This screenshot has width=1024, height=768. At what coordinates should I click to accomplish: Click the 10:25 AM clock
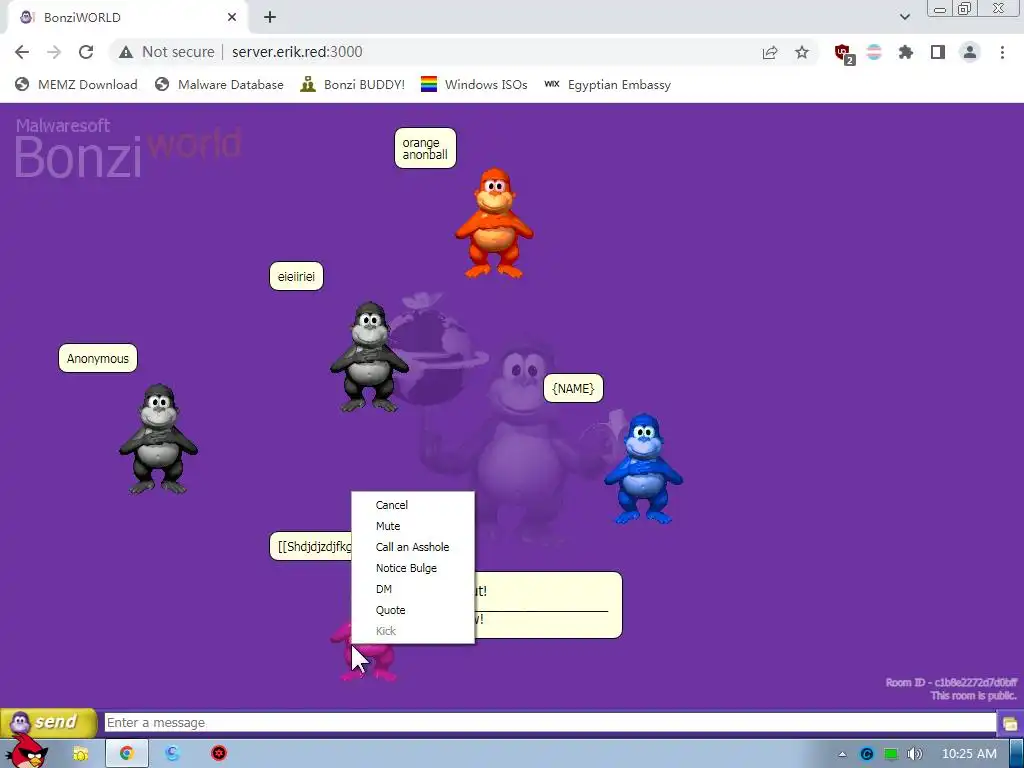969,754
